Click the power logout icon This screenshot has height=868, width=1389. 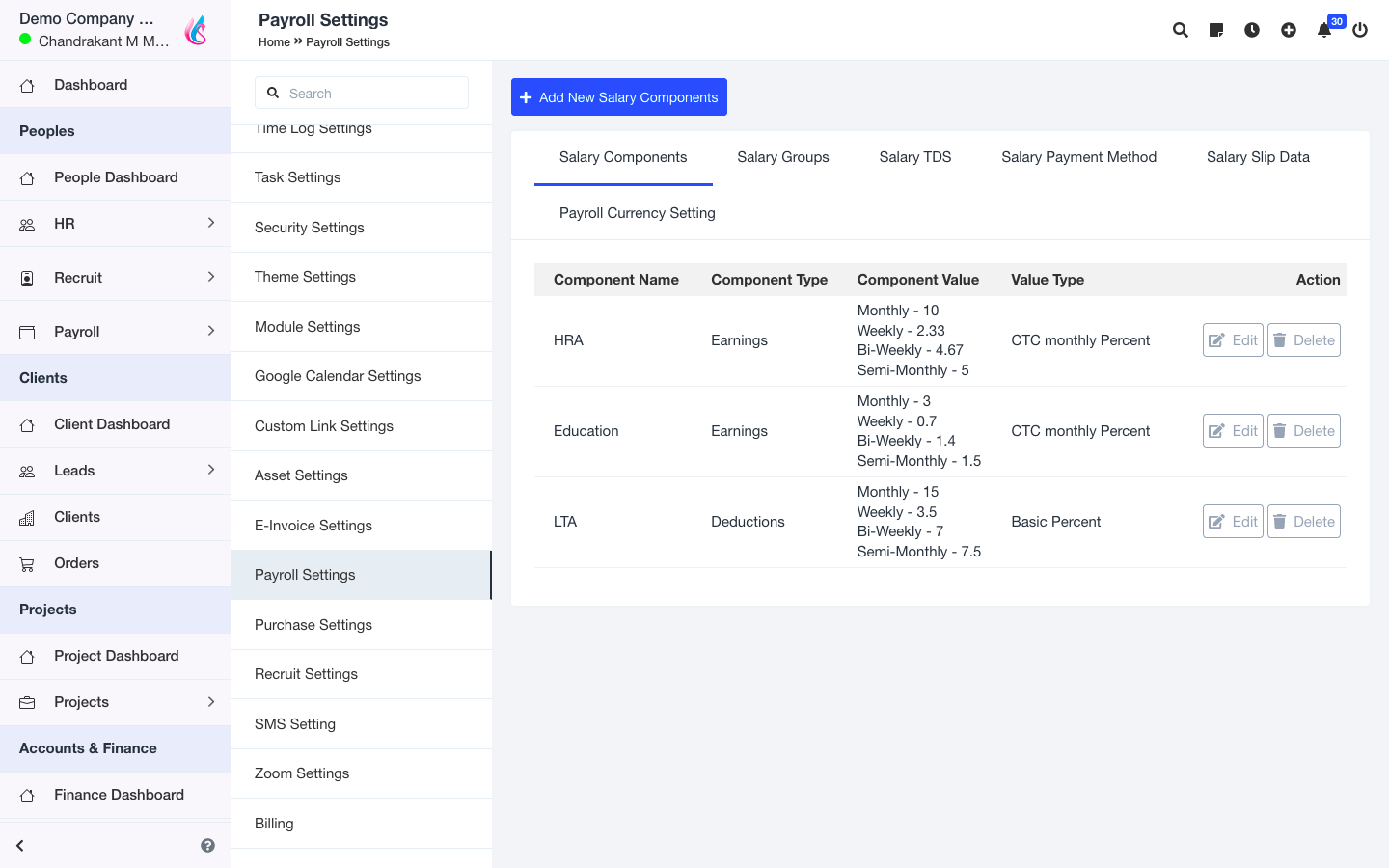point(1360,30)
